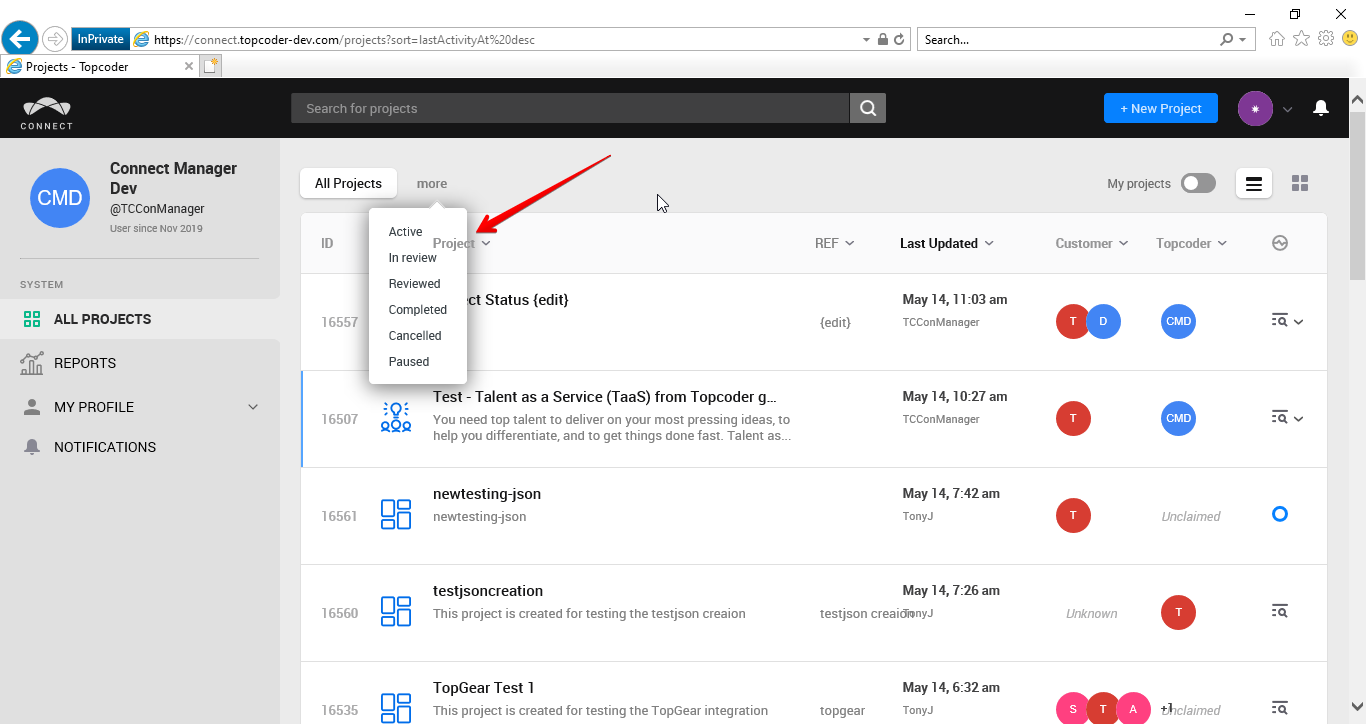Open browser favorites star
The height and width of the screenshot is (724, 1366).
pos(1301,39)
